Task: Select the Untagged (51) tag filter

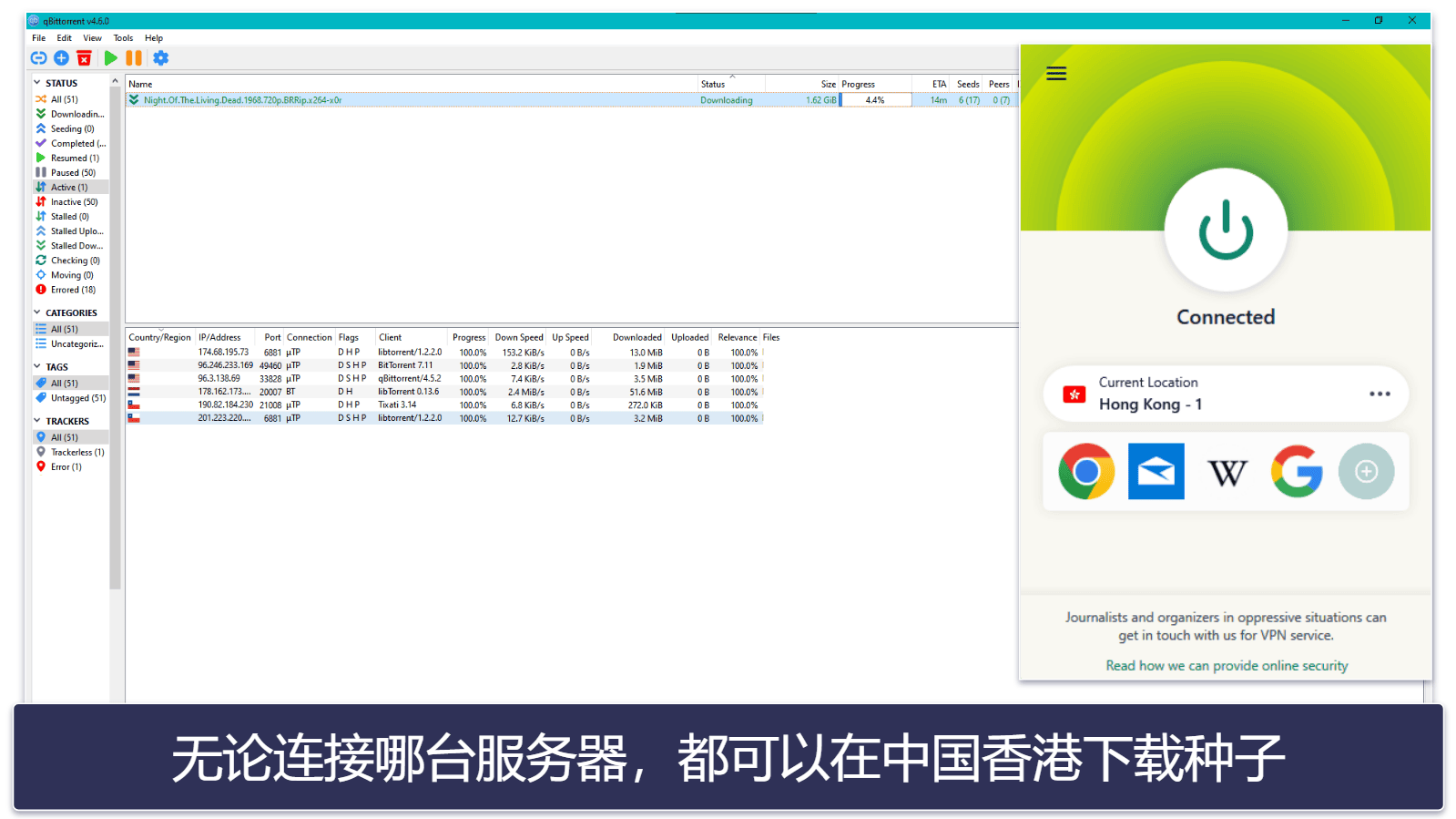Action: [70, 397]
